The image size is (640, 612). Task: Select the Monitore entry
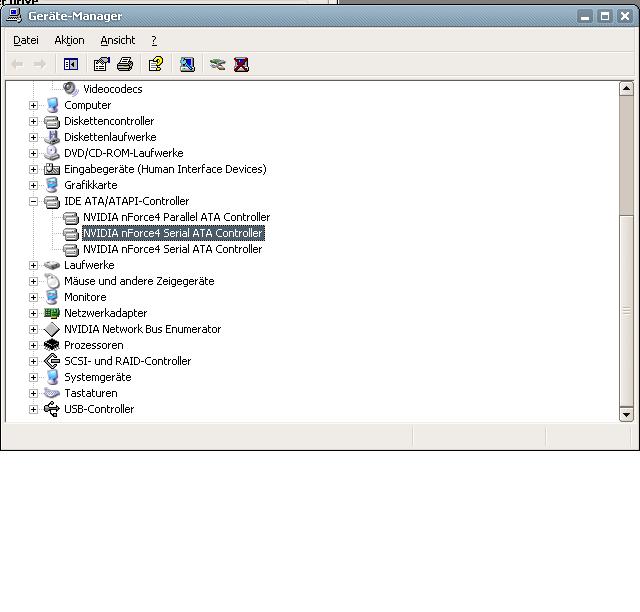pyautogui.click(x=85, y=297)
